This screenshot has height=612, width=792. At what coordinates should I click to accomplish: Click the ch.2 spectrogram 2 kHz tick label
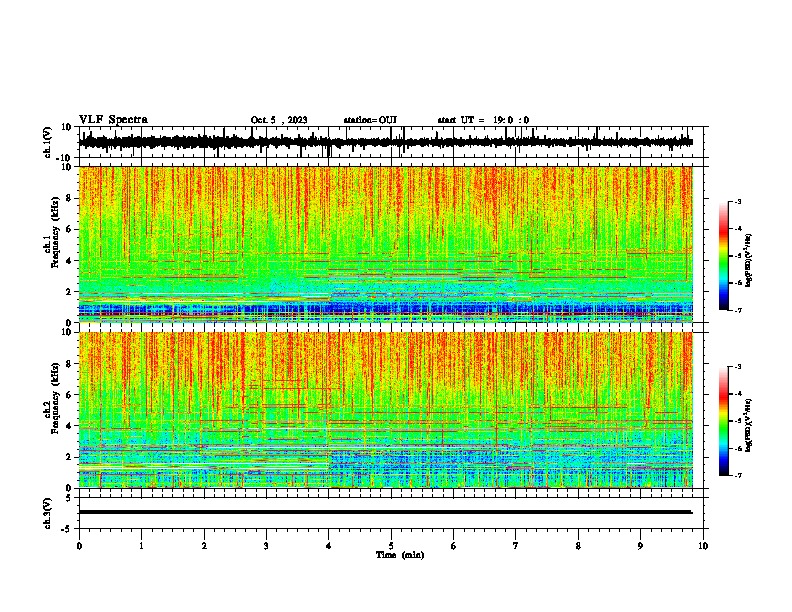[x=69, y=457]
